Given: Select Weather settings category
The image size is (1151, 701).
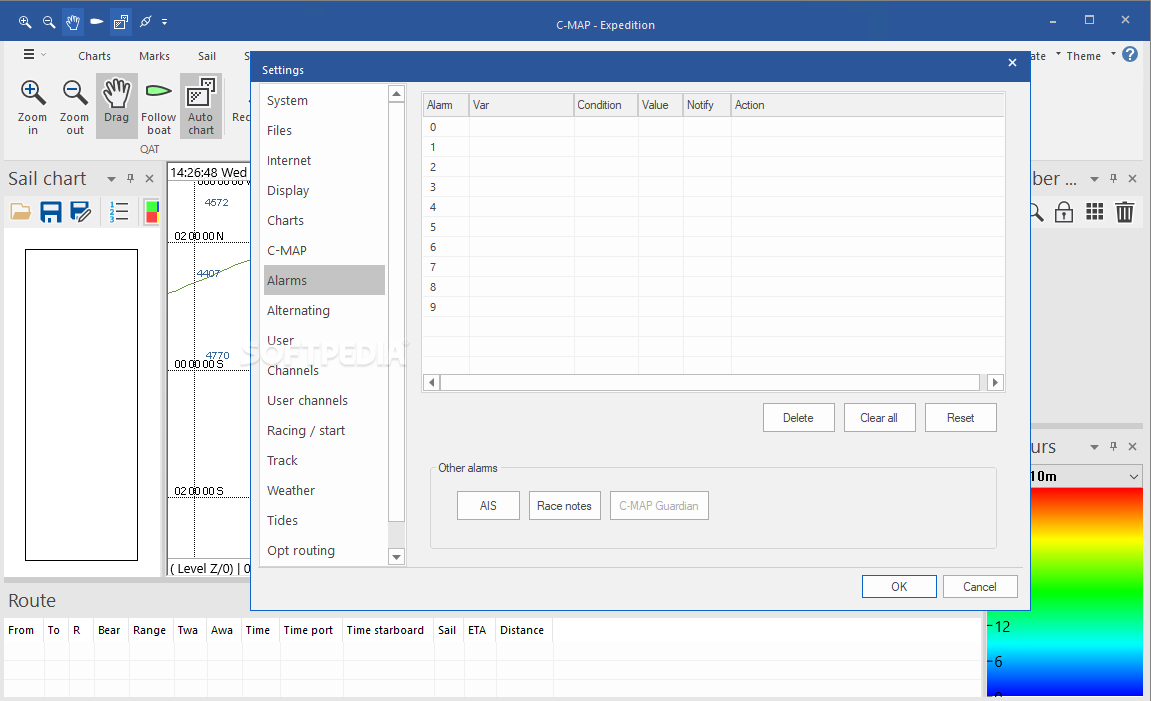Looking at the screenshot, I should pos(324,490).
